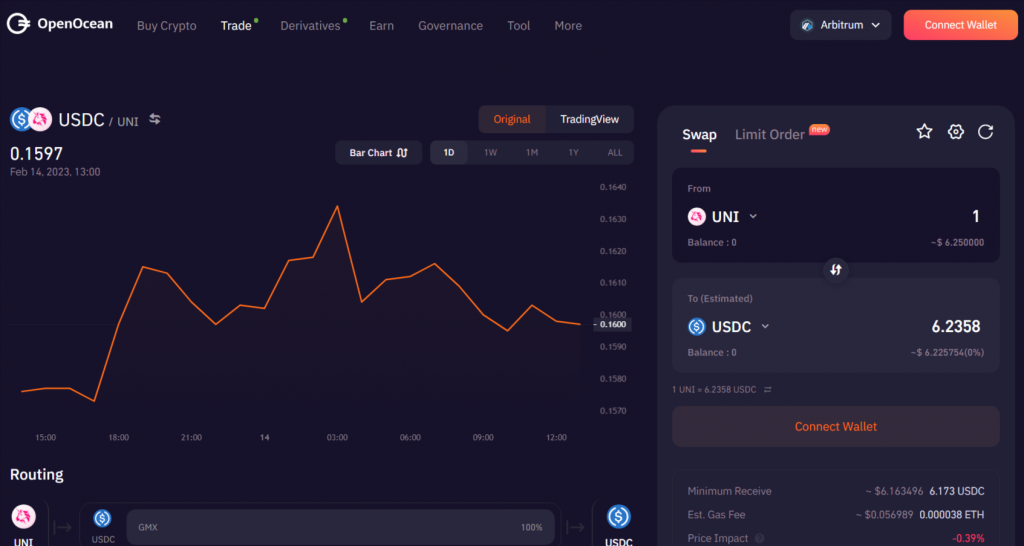1024x546 pixels.
Task: Click the 0.1600 price marker on chart
Action: (613, 325)
